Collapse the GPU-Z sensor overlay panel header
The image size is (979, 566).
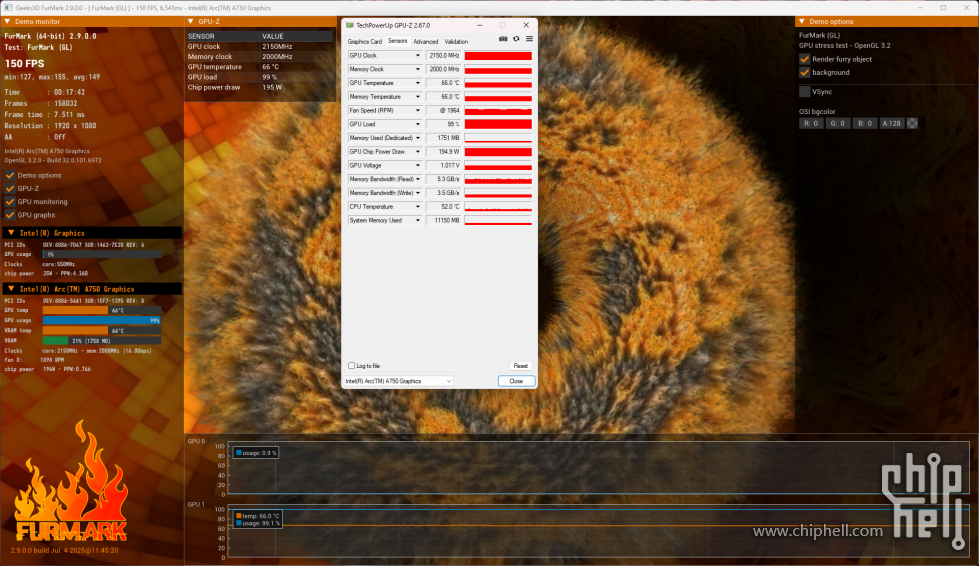coord(191,21)
